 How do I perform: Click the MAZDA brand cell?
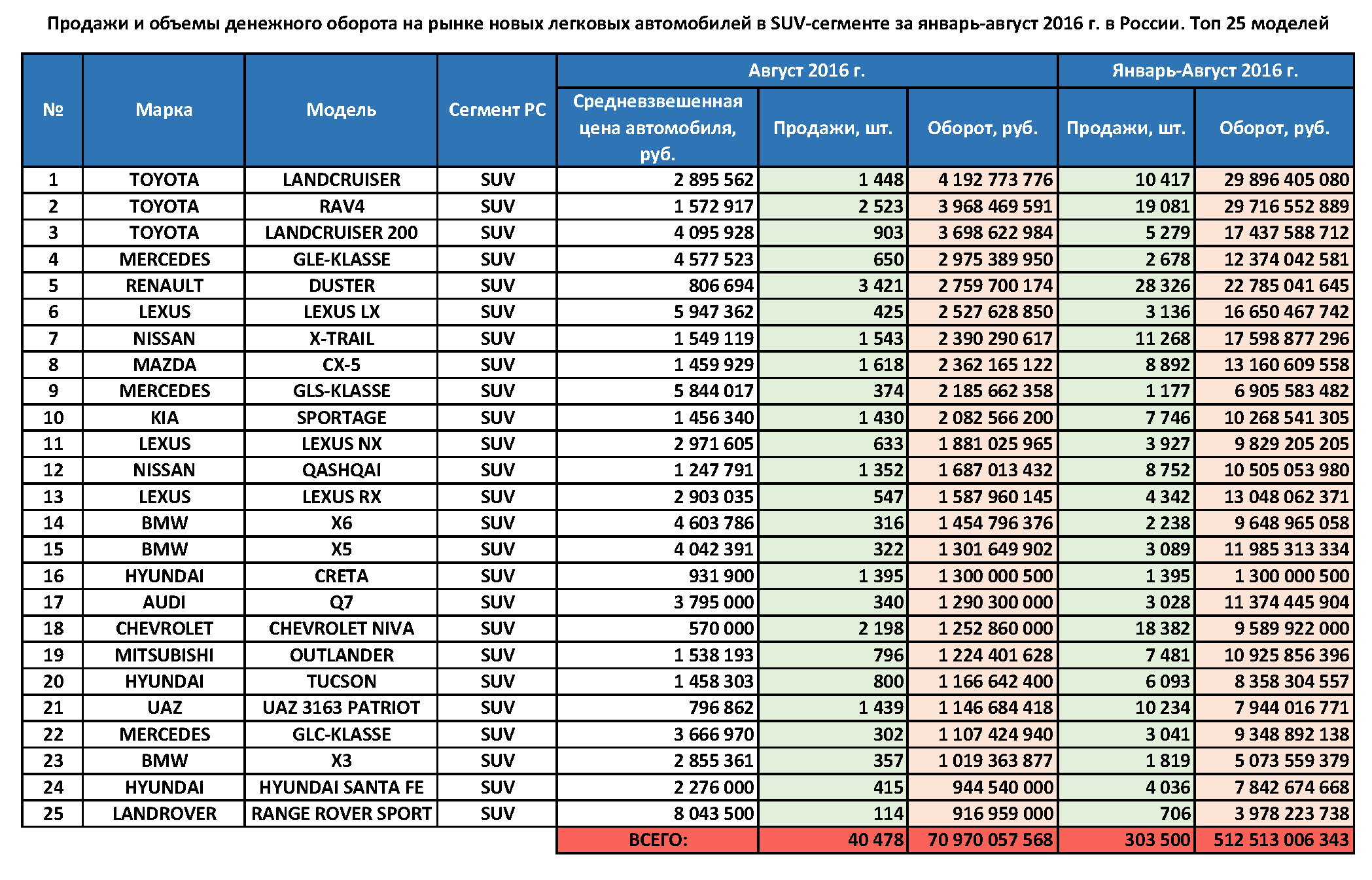[x=164, y=364]
